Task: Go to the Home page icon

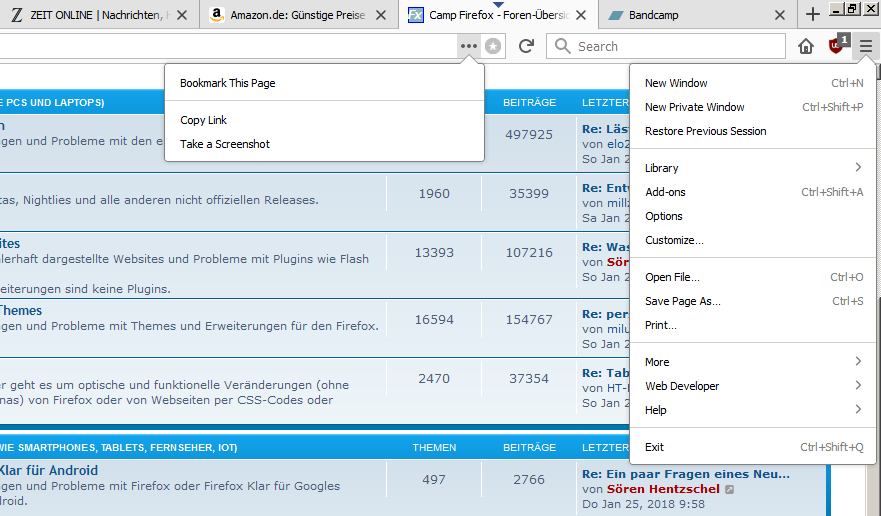Action: (x=806, y=46)
